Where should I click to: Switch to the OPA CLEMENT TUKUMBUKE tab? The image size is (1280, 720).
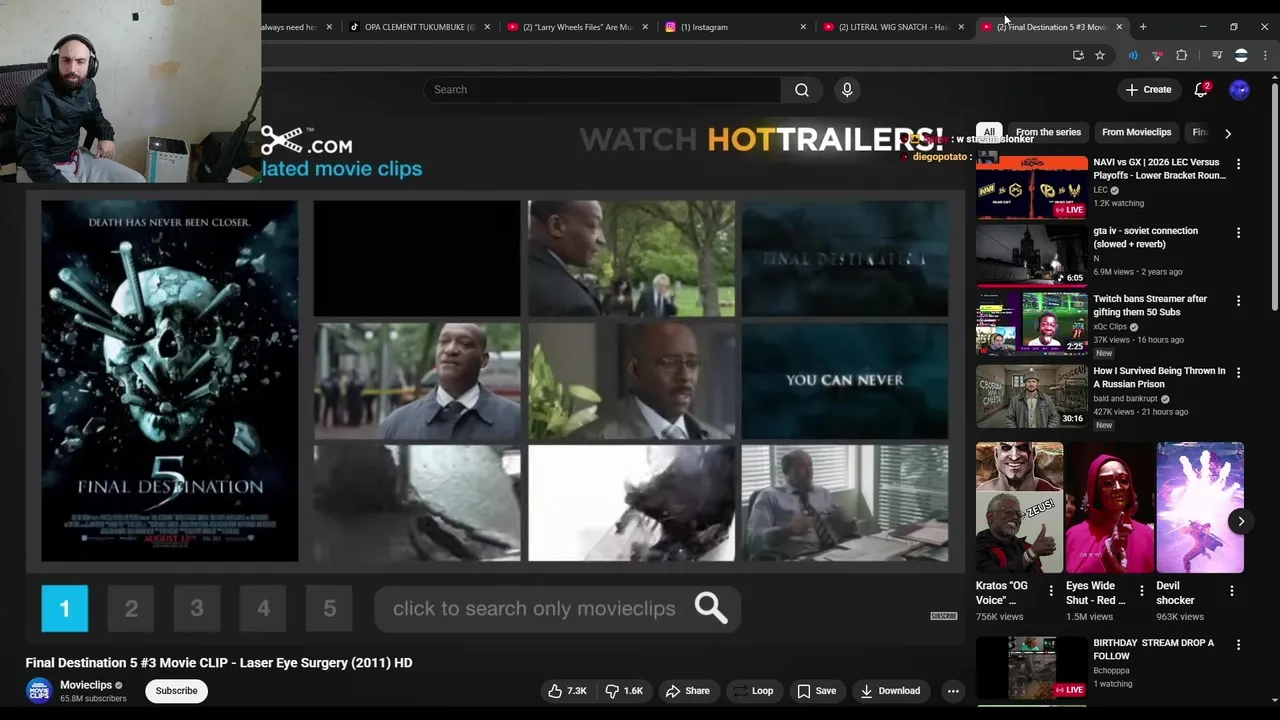tap(420, 27)
